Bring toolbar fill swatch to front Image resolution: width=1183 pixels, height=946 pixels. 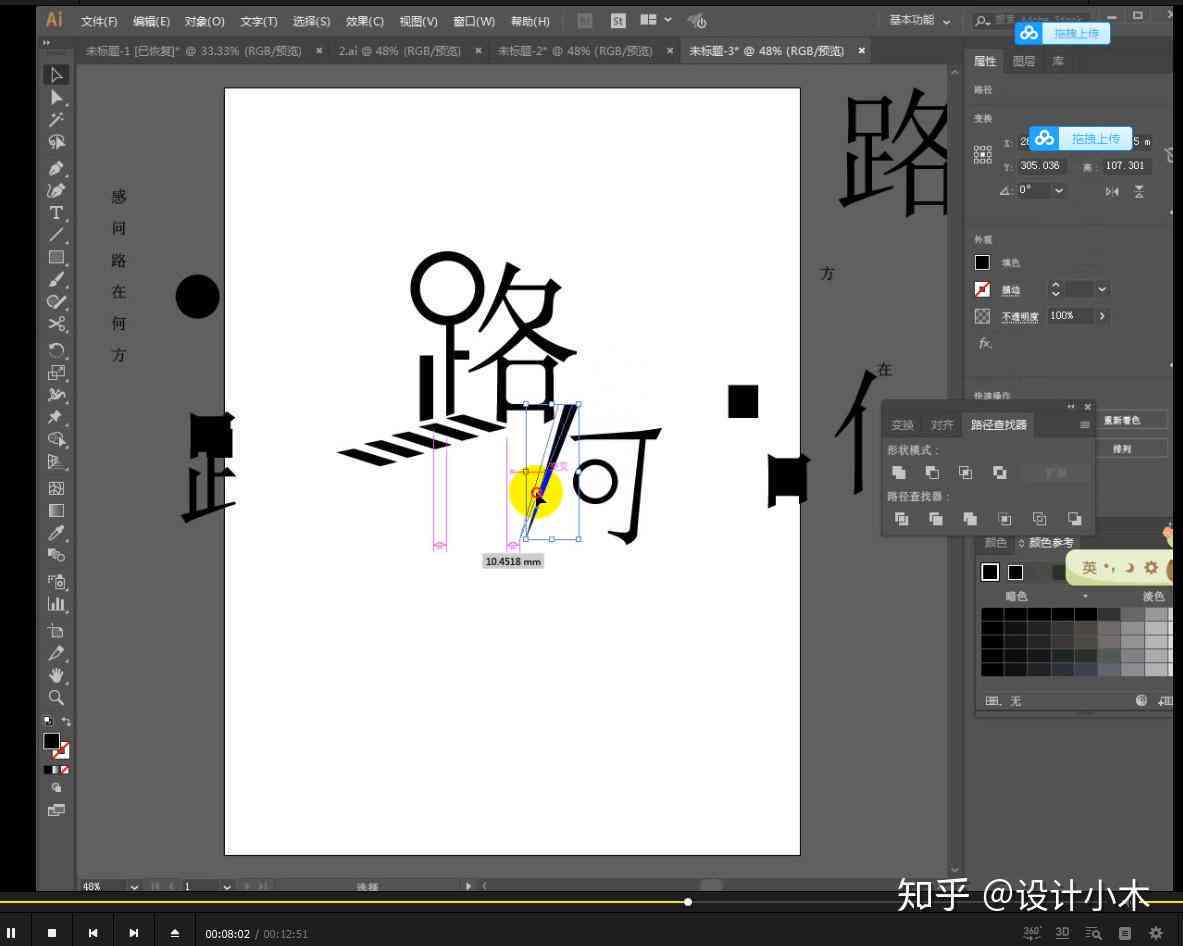[x=51, y=741]
